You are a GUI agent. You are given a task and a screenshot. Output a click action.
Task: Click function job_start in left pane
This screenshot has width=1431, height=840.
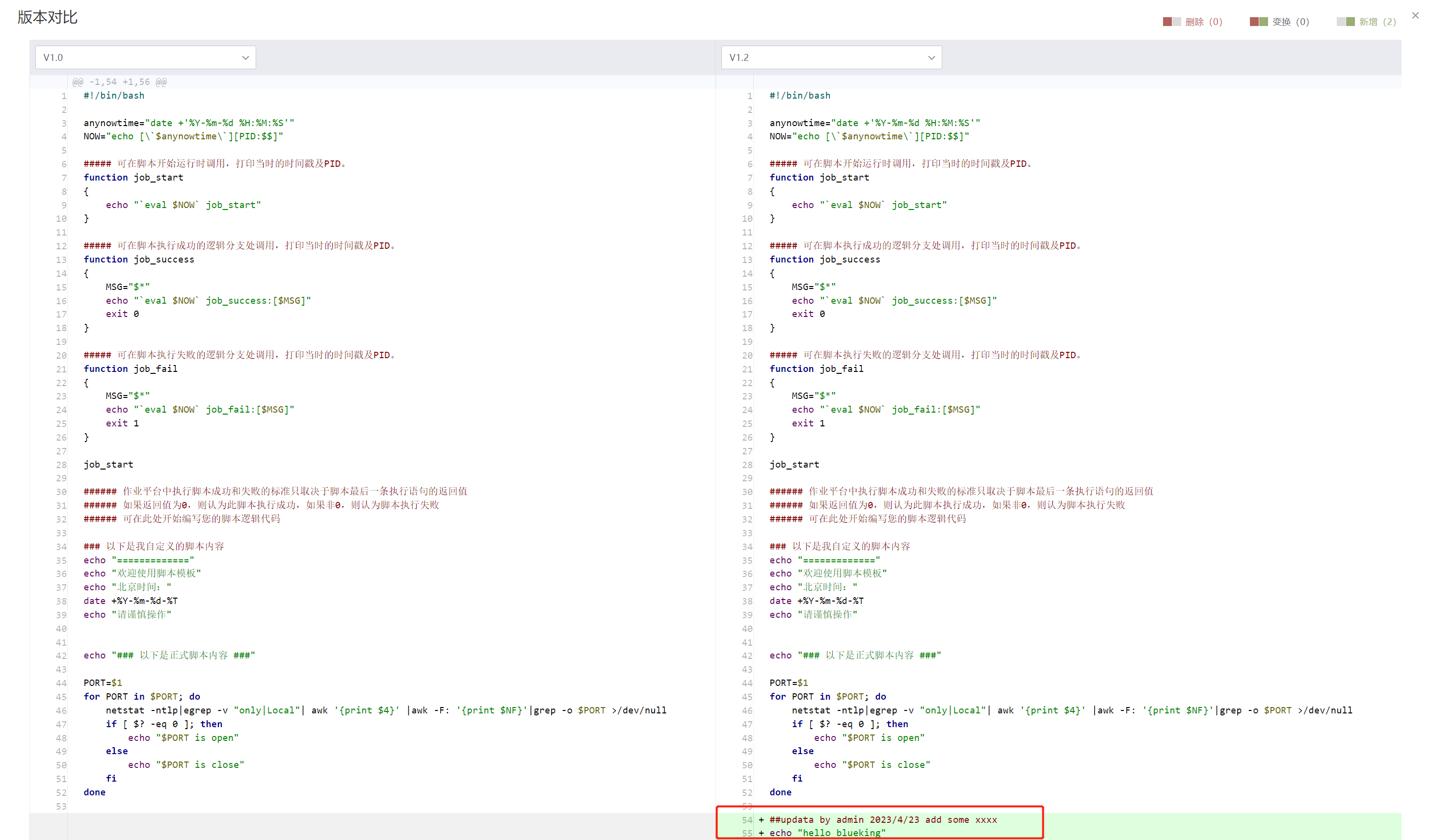tap(133, 177)
